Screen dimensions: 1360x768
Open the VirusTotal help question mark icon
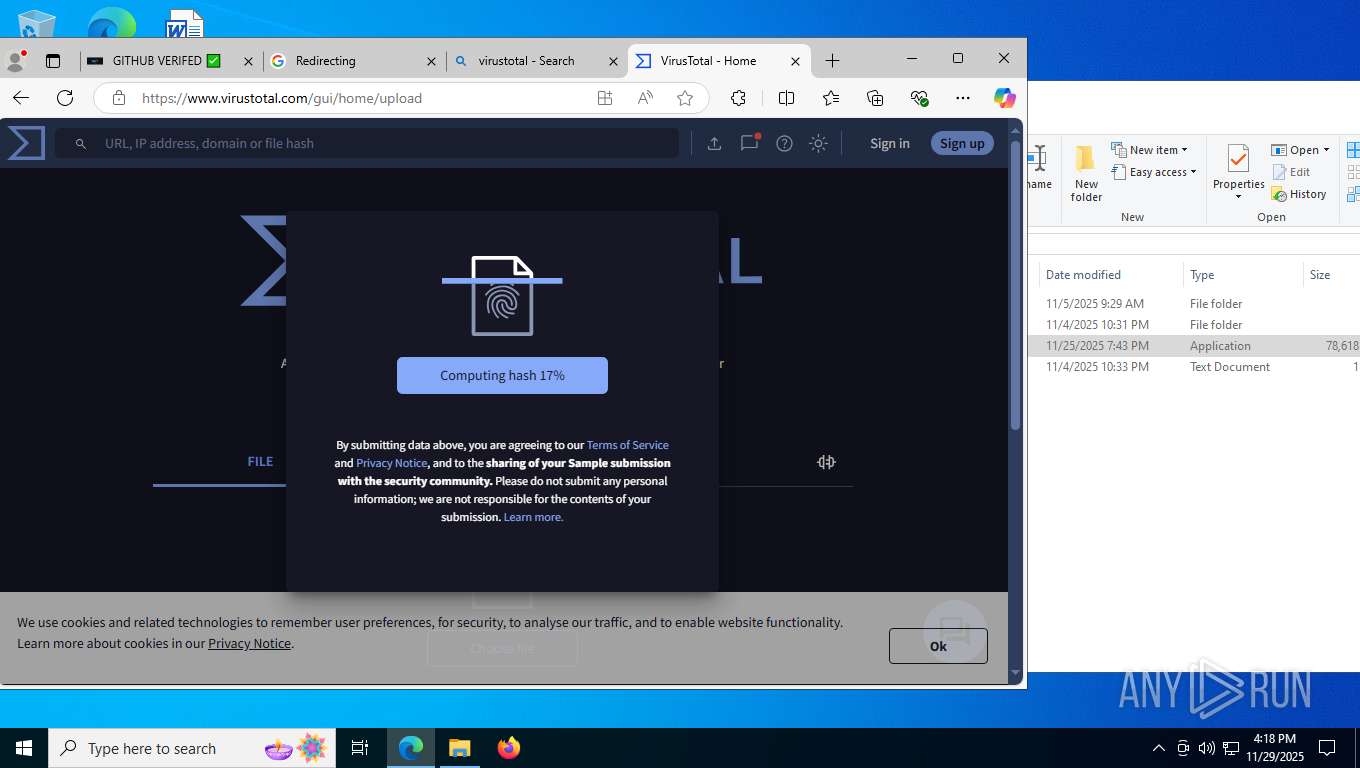click(784, 143)
